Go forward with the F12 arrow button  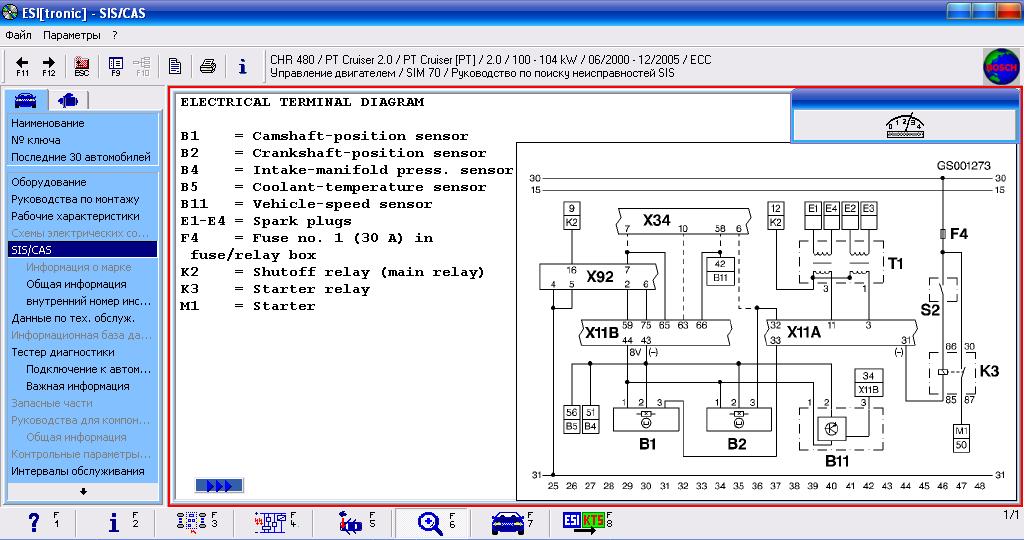click(x=49, y=66)
